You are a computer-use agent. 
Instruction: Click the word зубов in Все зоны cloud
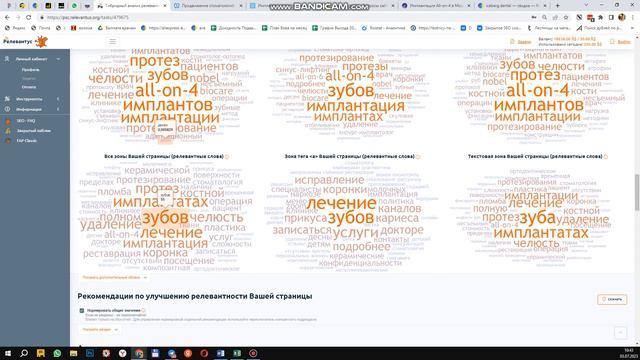[x=165, y=217]
